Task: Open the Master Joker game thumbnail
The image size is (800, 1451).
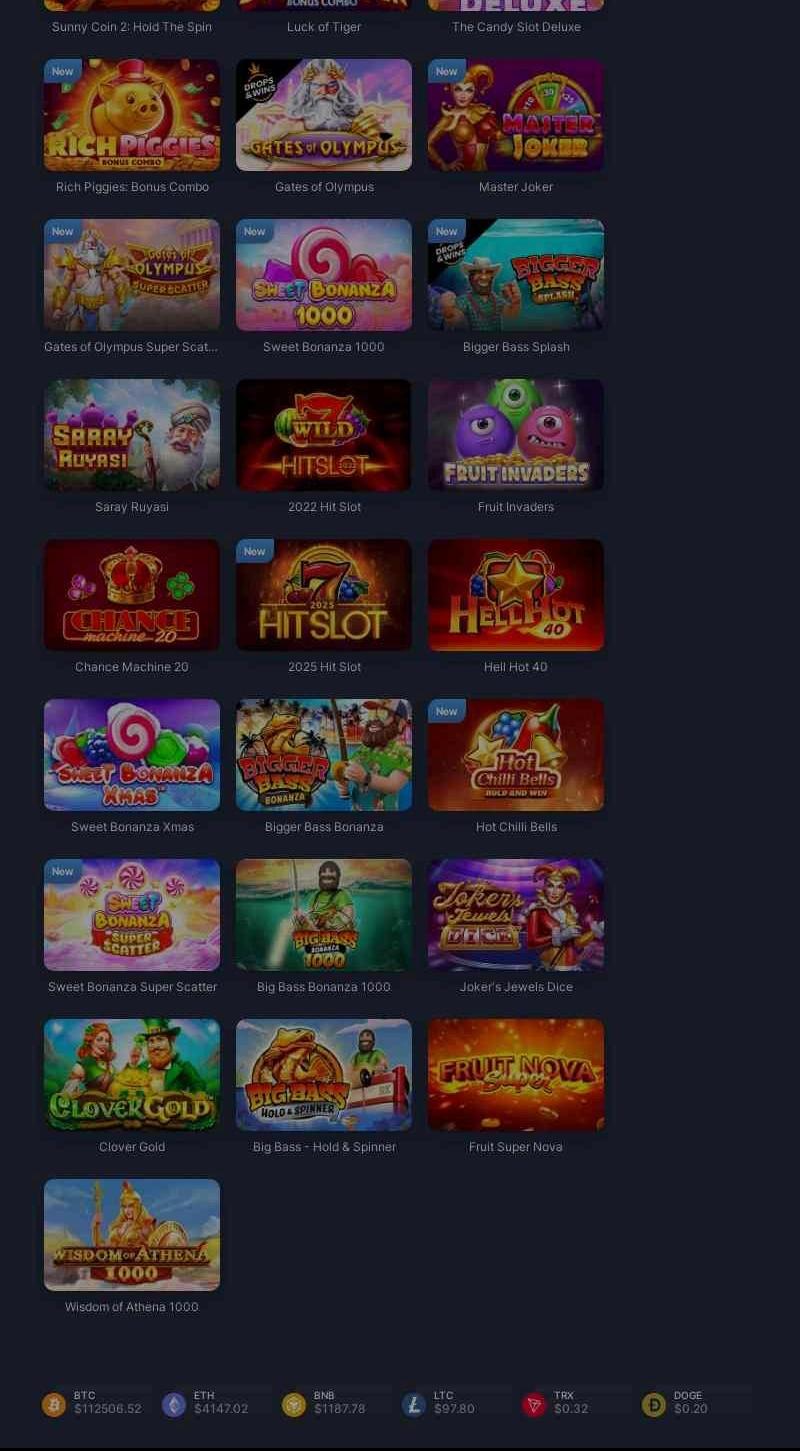Action: [x=516, y=115]
